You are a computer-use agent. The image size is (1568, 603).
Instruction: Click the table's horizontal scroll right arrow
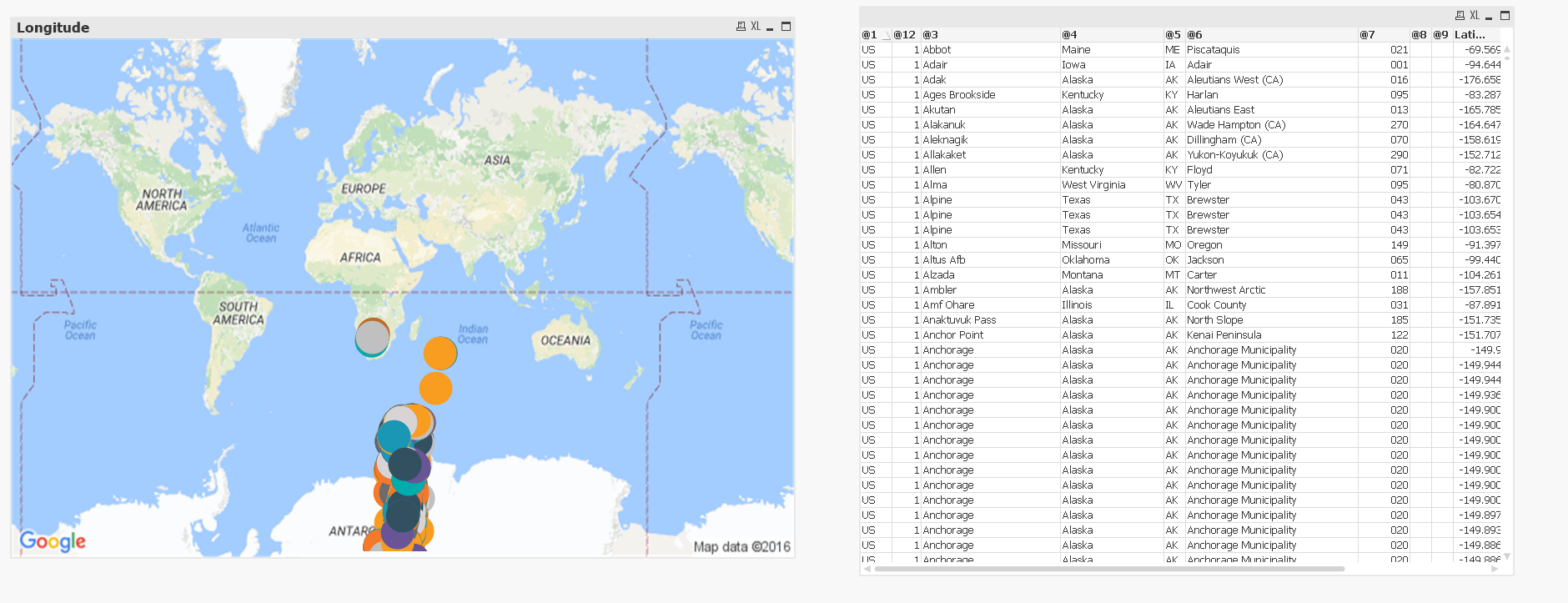1495,569
